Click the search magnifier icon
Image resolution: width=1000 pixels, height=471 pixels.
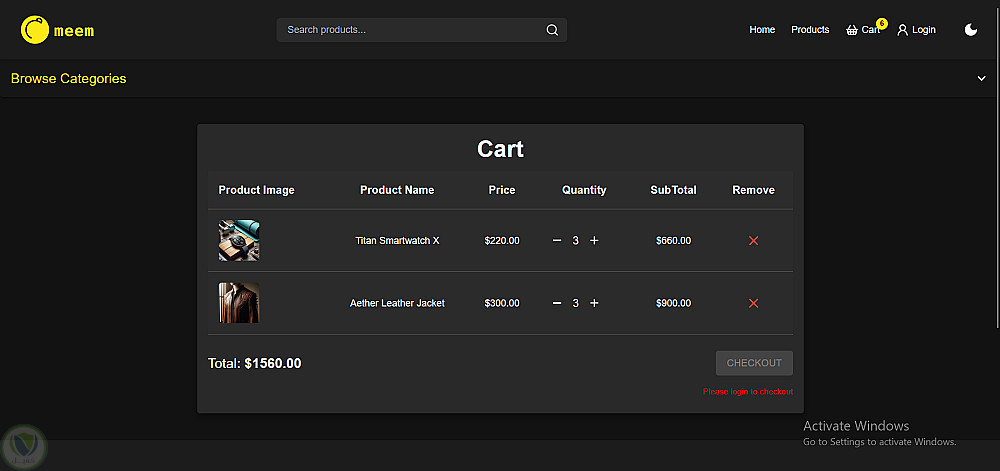tap(552, 30)
